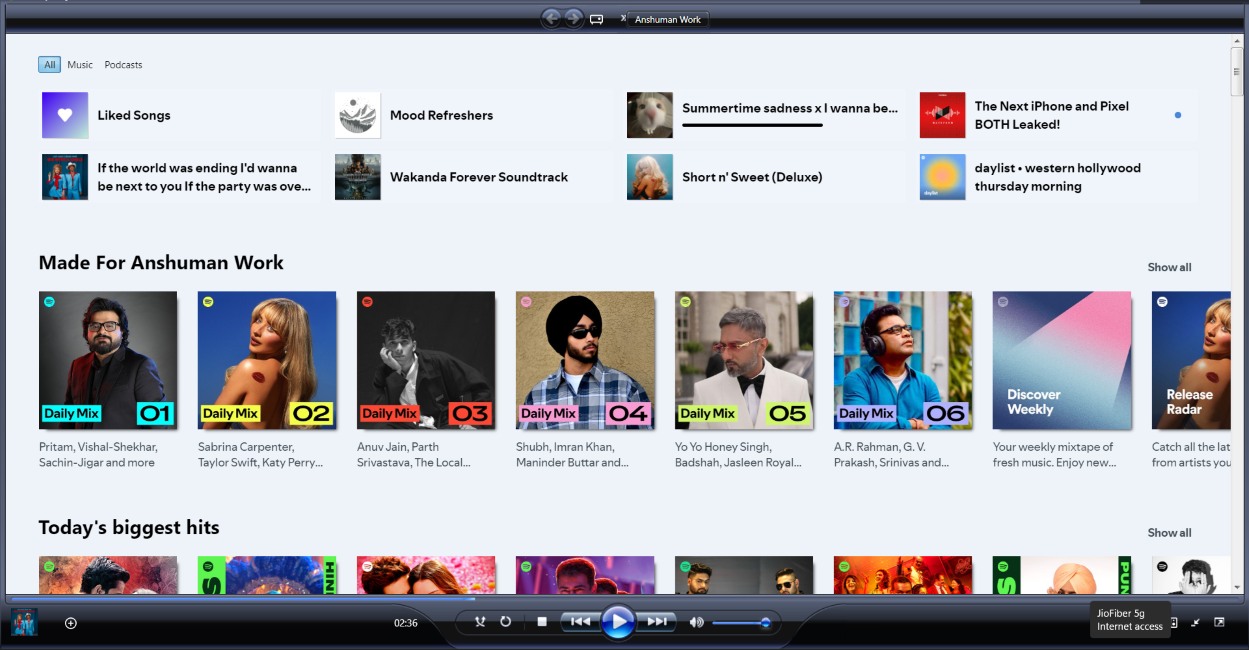
Task: Toggle shuffle mode
Action: [480, 621]
